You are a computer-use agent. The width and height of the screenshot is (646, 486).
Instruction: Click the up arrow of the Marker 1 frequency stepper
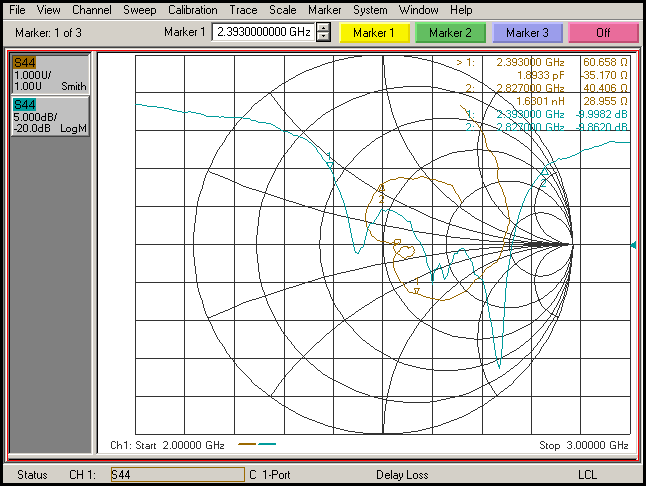(322, 28)
